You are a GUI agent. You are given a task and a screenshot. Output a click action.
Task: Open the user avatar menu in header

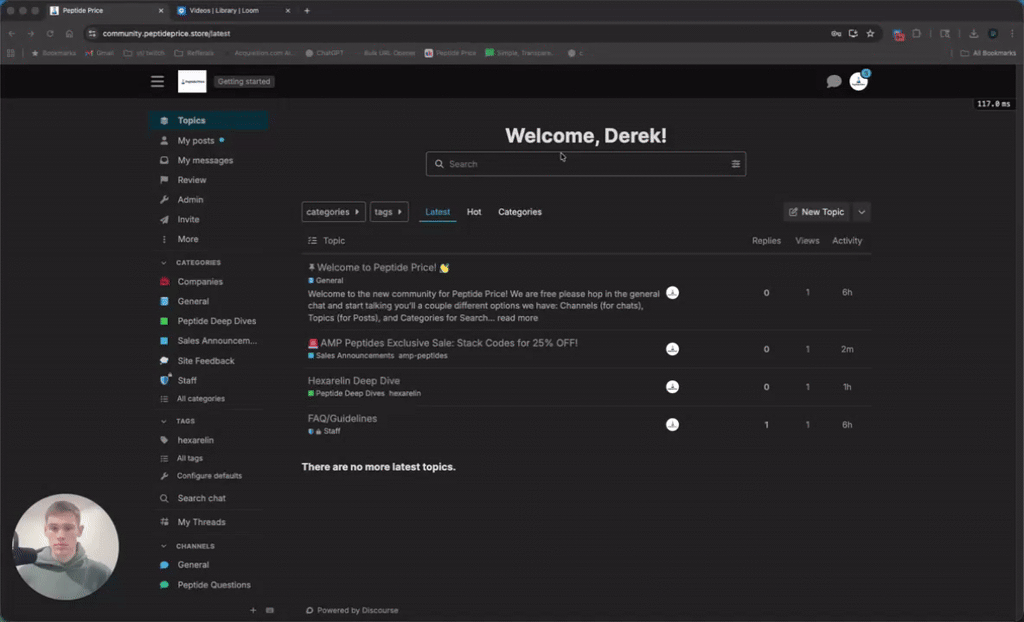click(x=858, y=82)
